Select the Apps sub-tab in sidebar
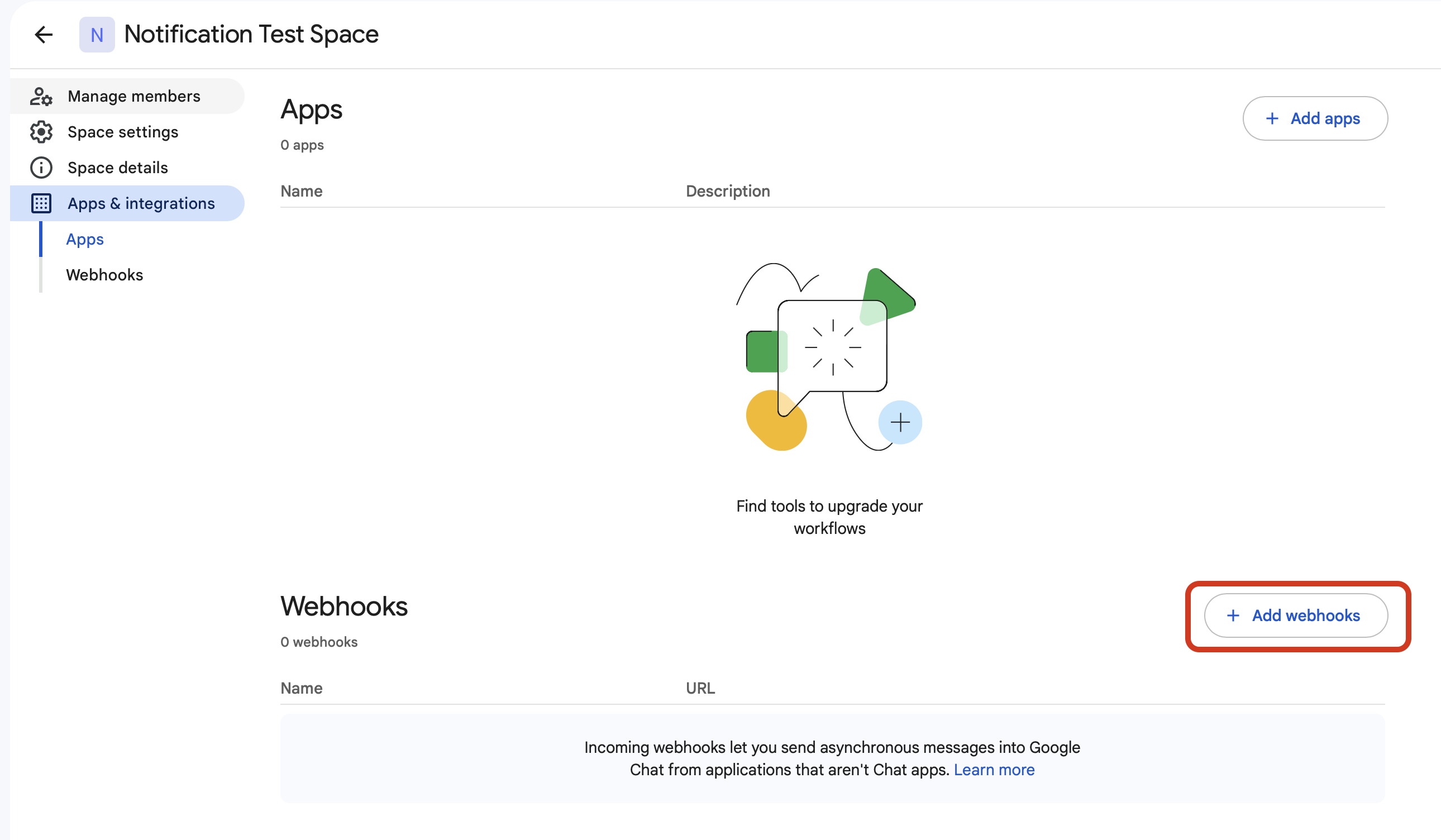The height and width of the screenshot is (840, 1441). (x=85, y=239)
